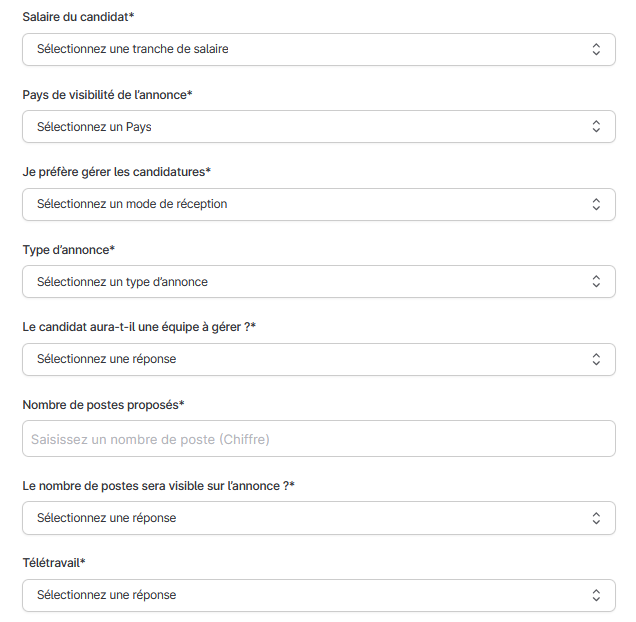Viewport: 636px width, 622px height.
Task: Click the up-down chevron in the Pays select
Action: [x=596, y=127]
